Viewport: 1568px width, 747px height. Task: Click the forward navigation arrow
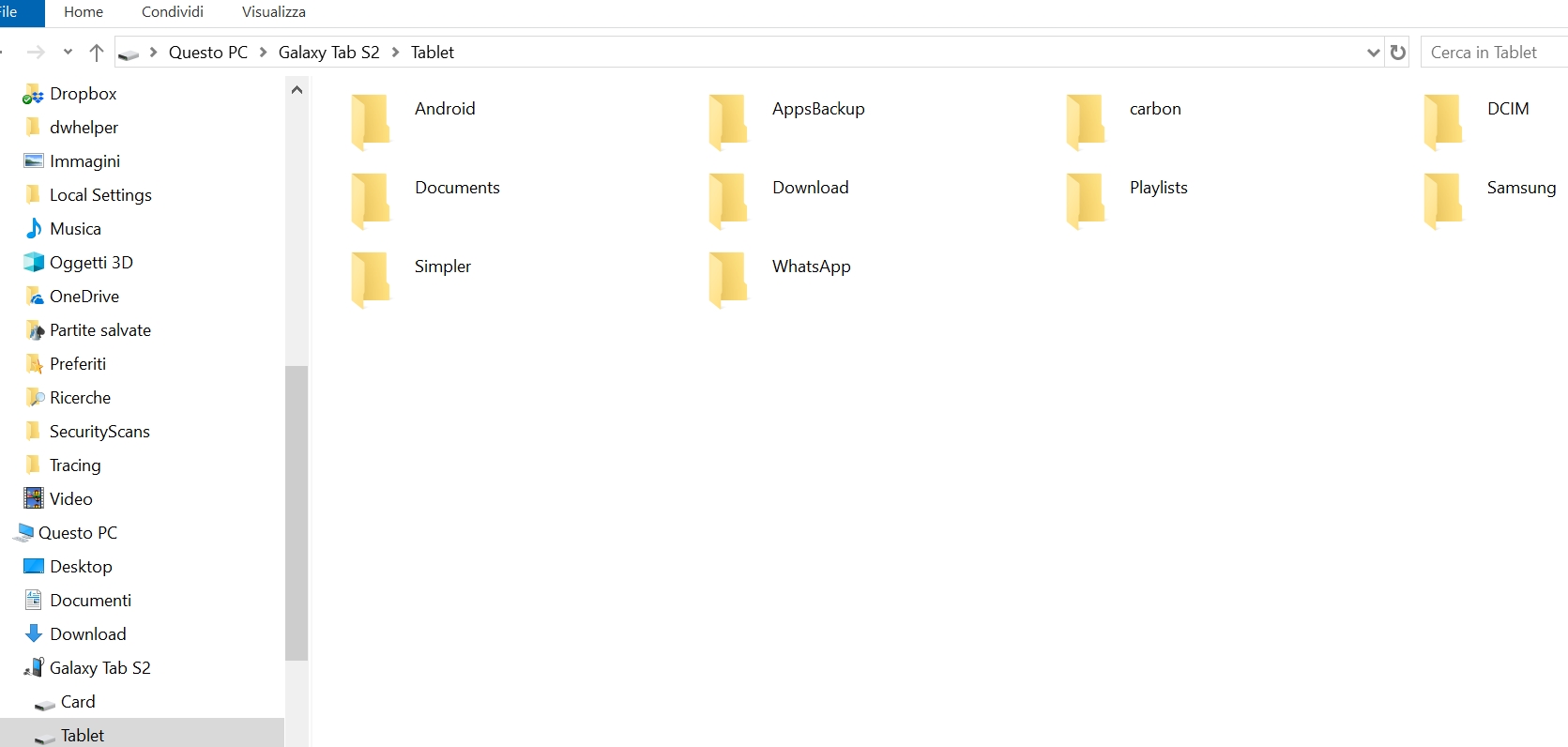[x=36, y=53]
